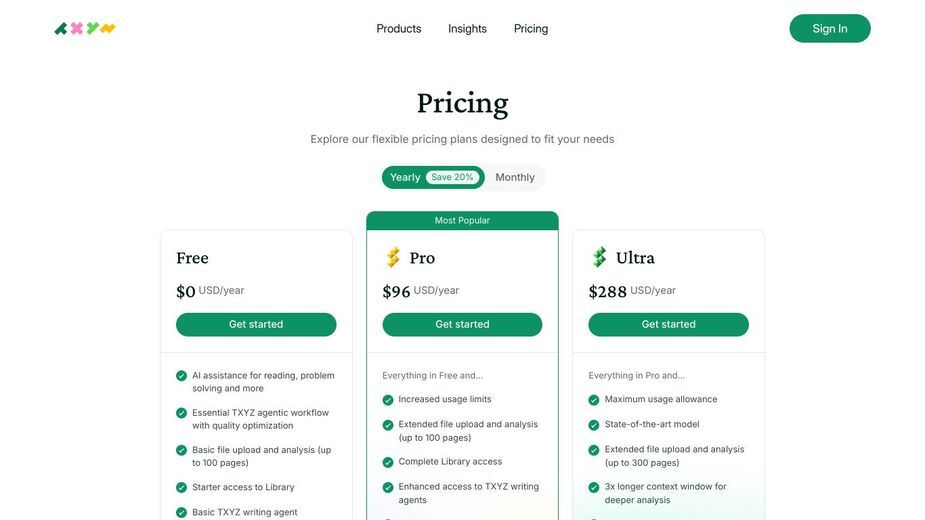
Task: Open the Insights menu item
Action: tap(467, 28)
